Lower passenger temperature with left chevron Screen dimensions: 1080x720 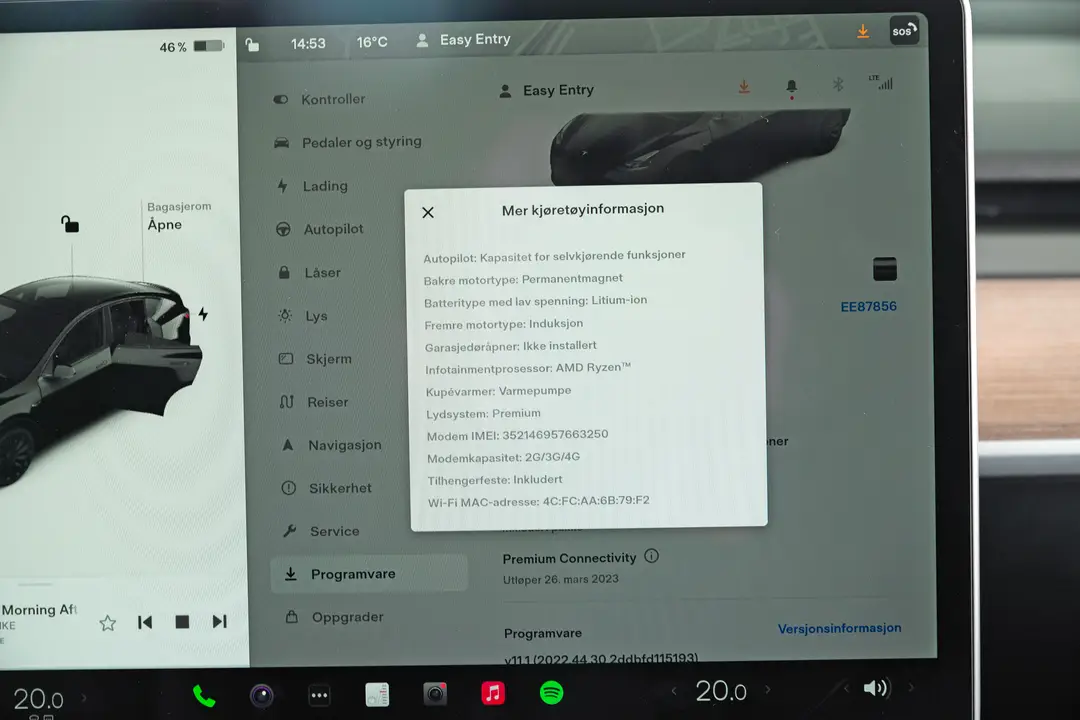(x=674, y=691)
